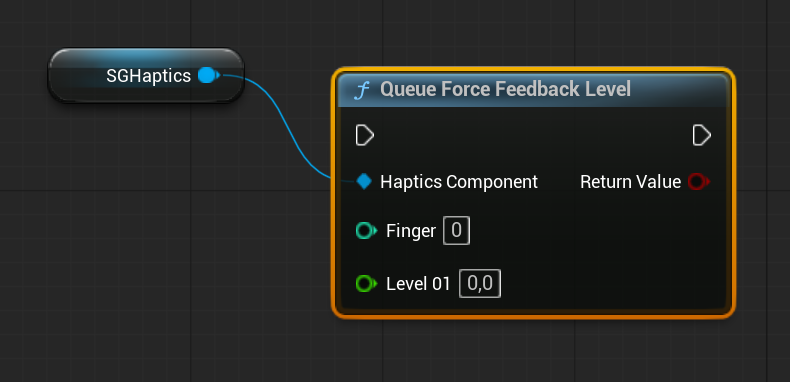The height and width of the screenshot is (382, 790).
Task: Click the Finger label
Action: pyautogui.click(x=411, y=231)
